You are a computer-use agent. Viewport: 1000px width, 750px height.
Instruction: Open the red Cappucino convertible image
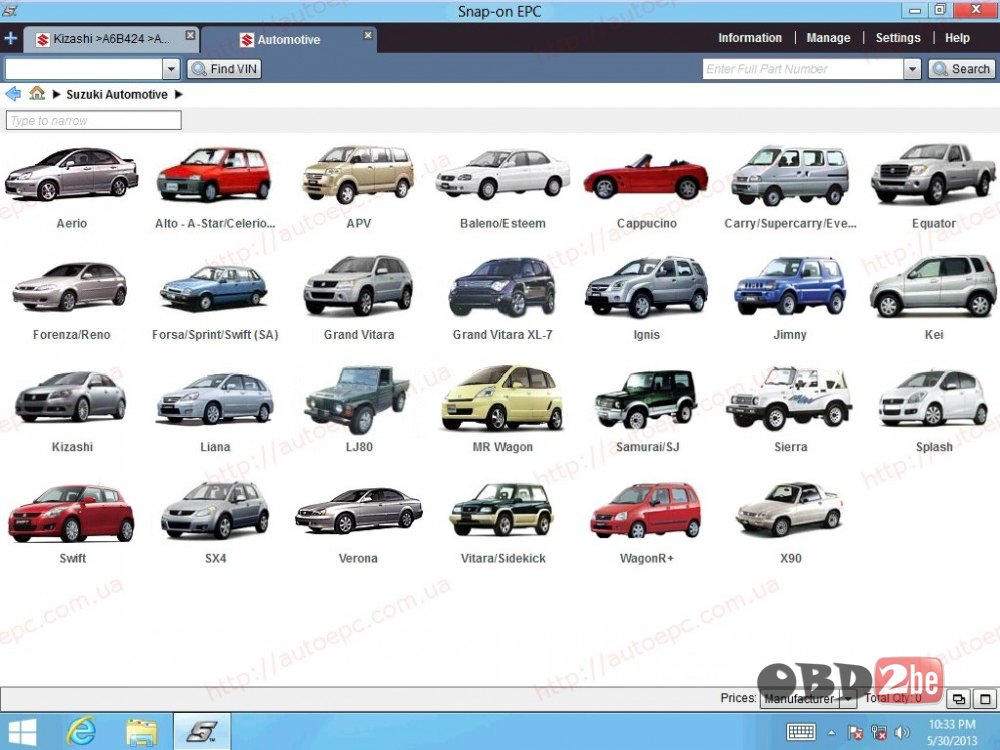(x=645, y=177)
